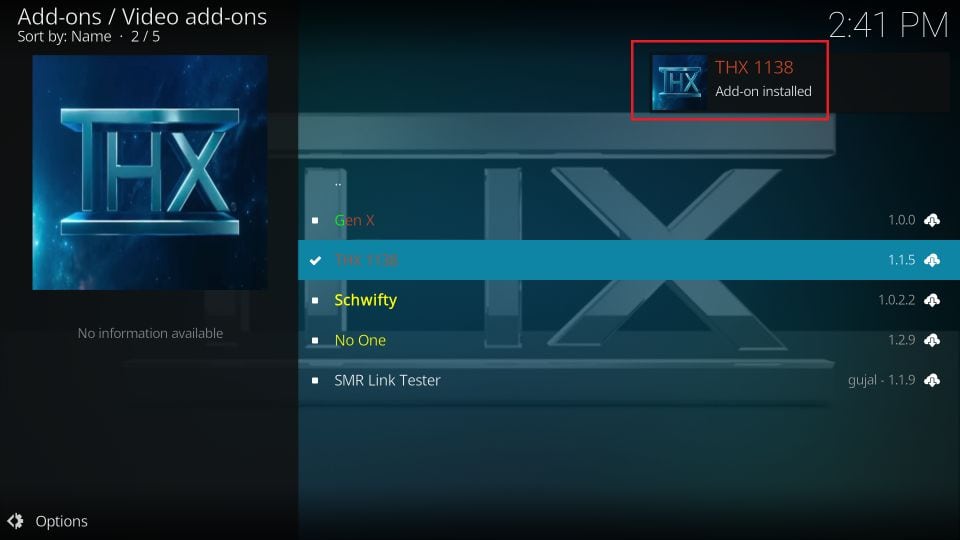Click the square bullet beside Schwifty
The width and height of the screenshot is (960, 540).
click(x=315, y=300)
